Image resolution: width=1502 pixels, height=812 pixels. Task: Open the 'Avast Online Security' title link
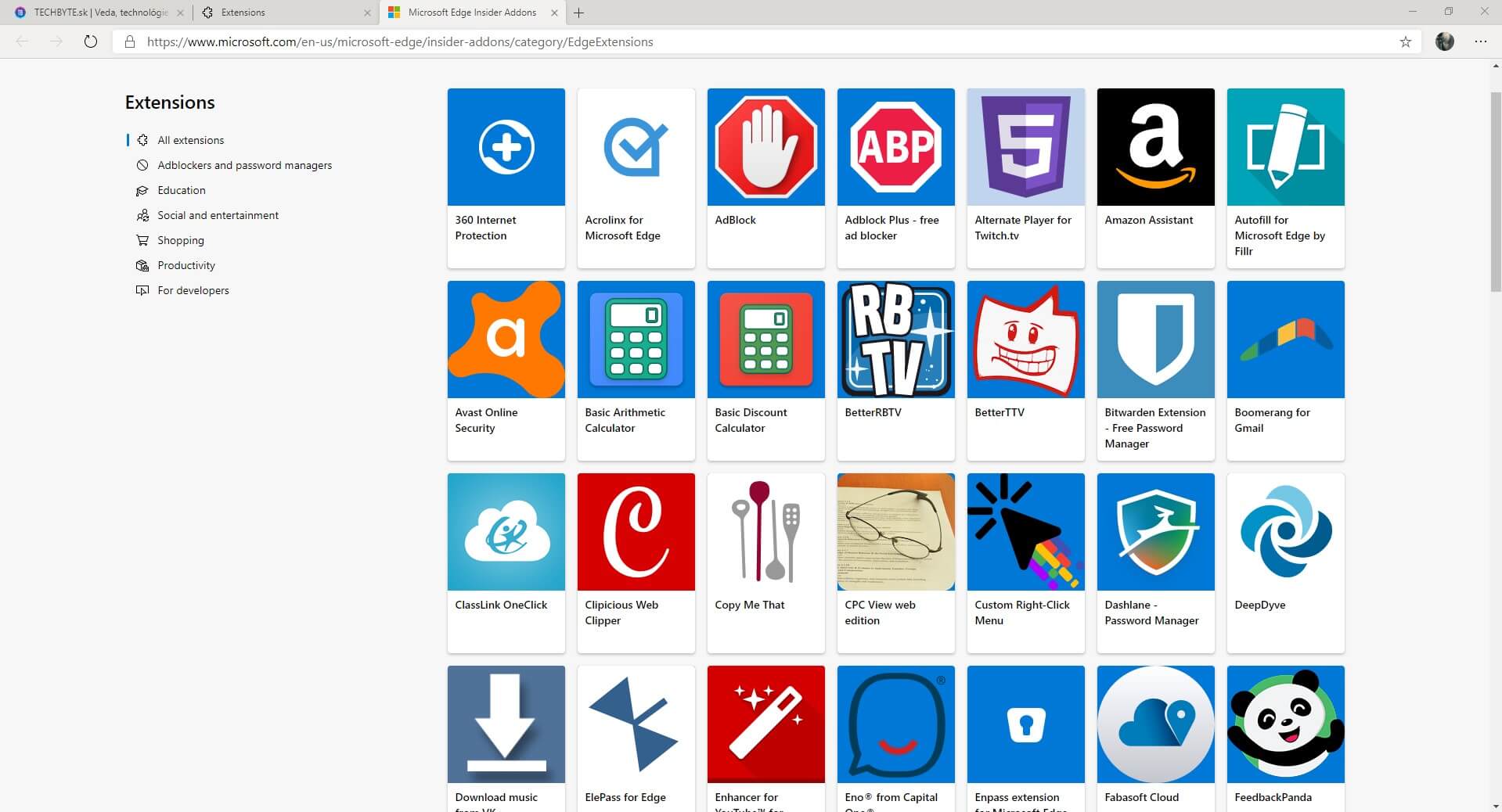[486, 420]
